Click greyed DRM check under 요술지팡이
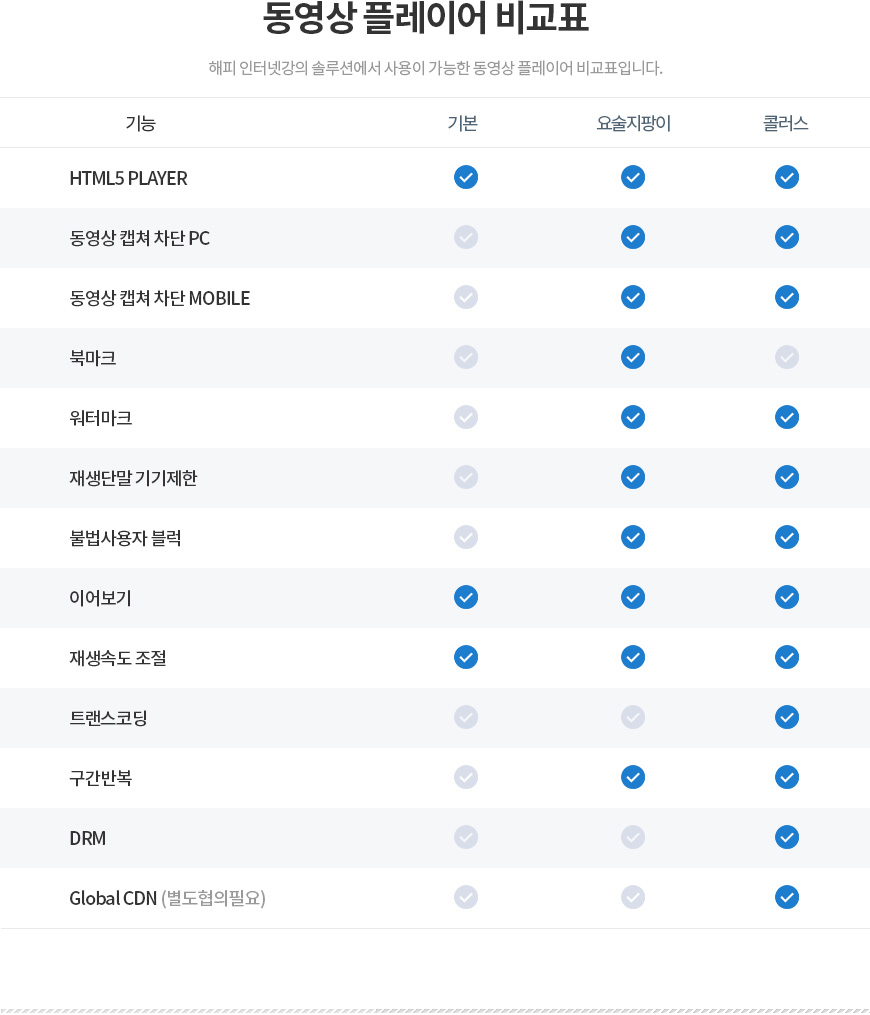Image resolution: width=870 pixels, height=1015 pixels. point(633,838)
